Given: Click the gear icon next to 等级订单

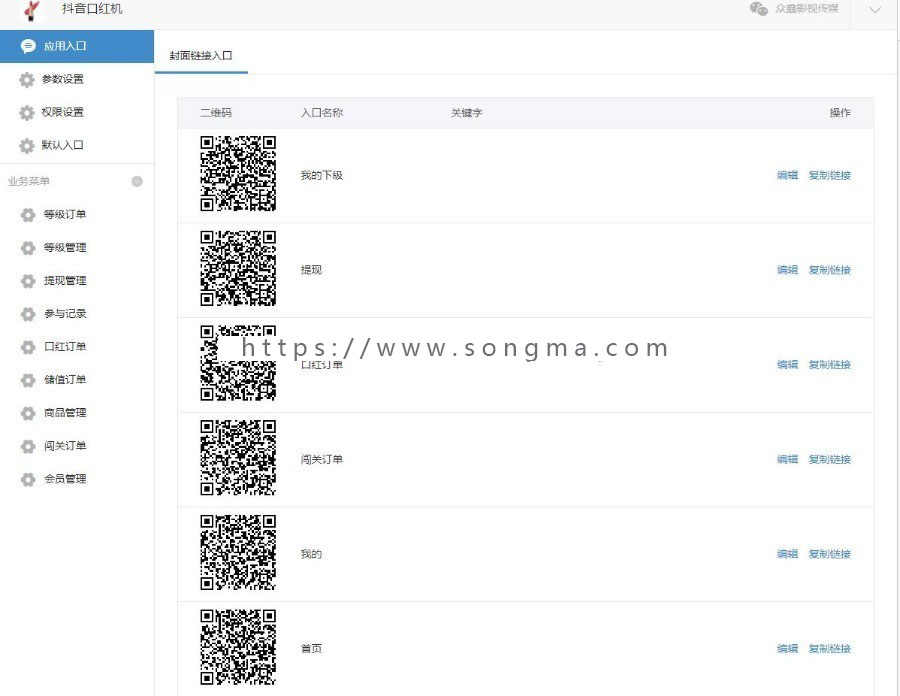Looking at the screenshot, I should pos(28,215).
